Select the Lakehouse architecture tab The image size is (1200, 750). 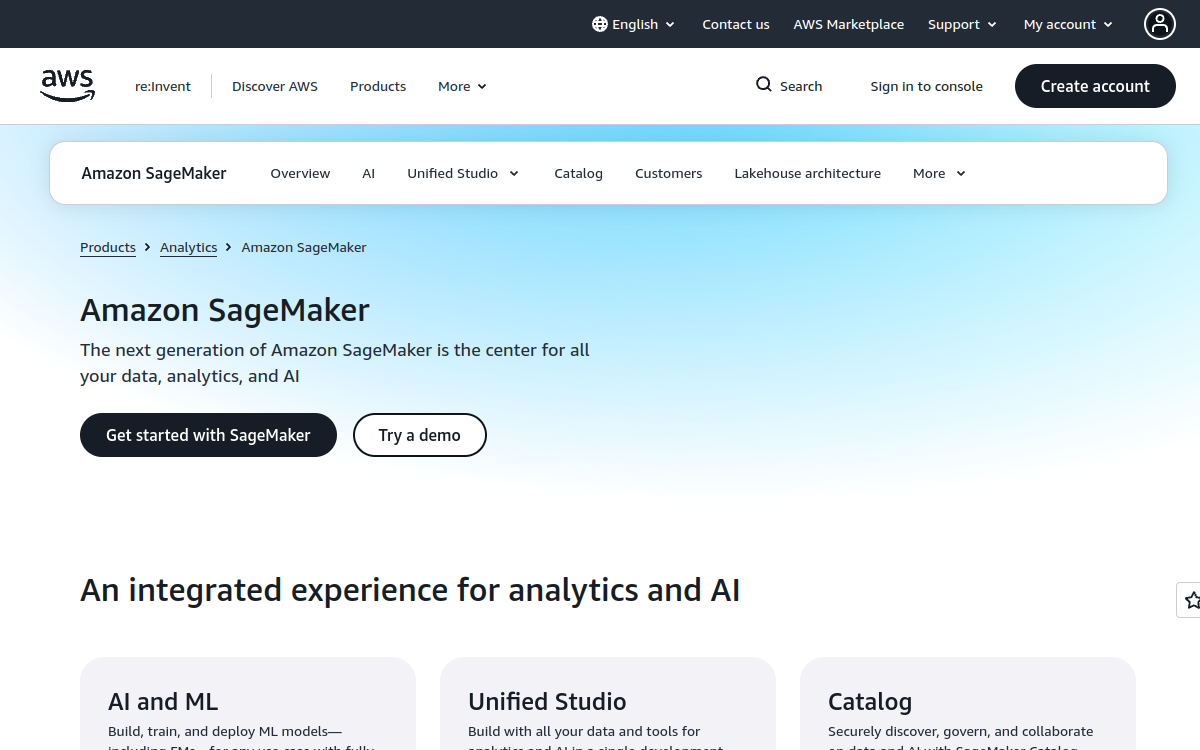pyautogui.click(x=807, y=173)
